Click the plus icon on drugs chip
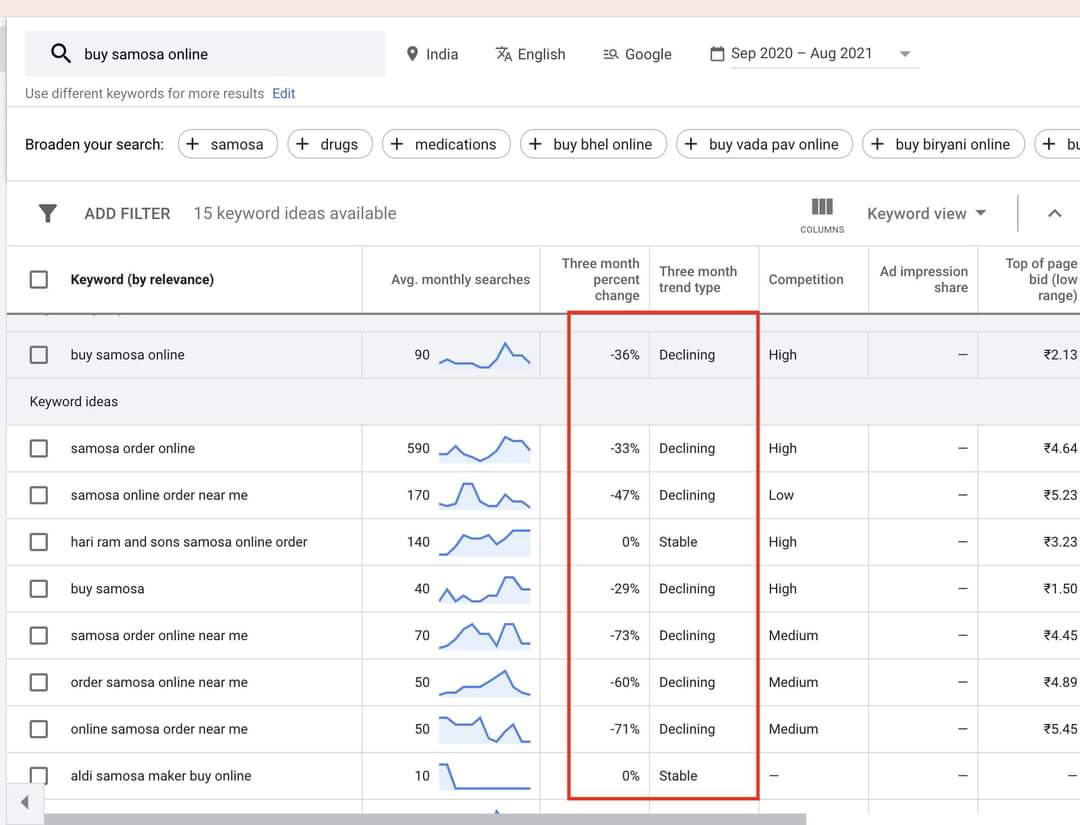This screenshot has height=825, width=1080. click(x=302, y=144)
